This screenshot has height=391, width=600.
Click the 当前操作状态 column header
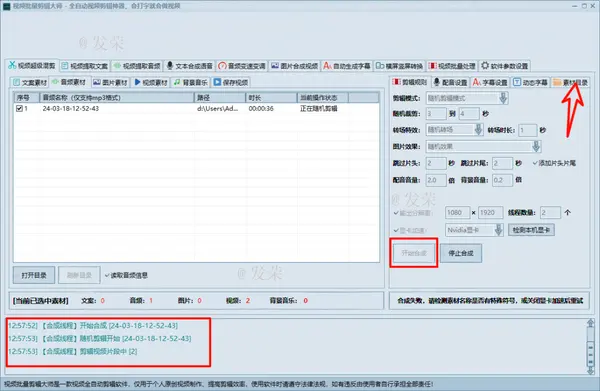[x=323, y=98]
